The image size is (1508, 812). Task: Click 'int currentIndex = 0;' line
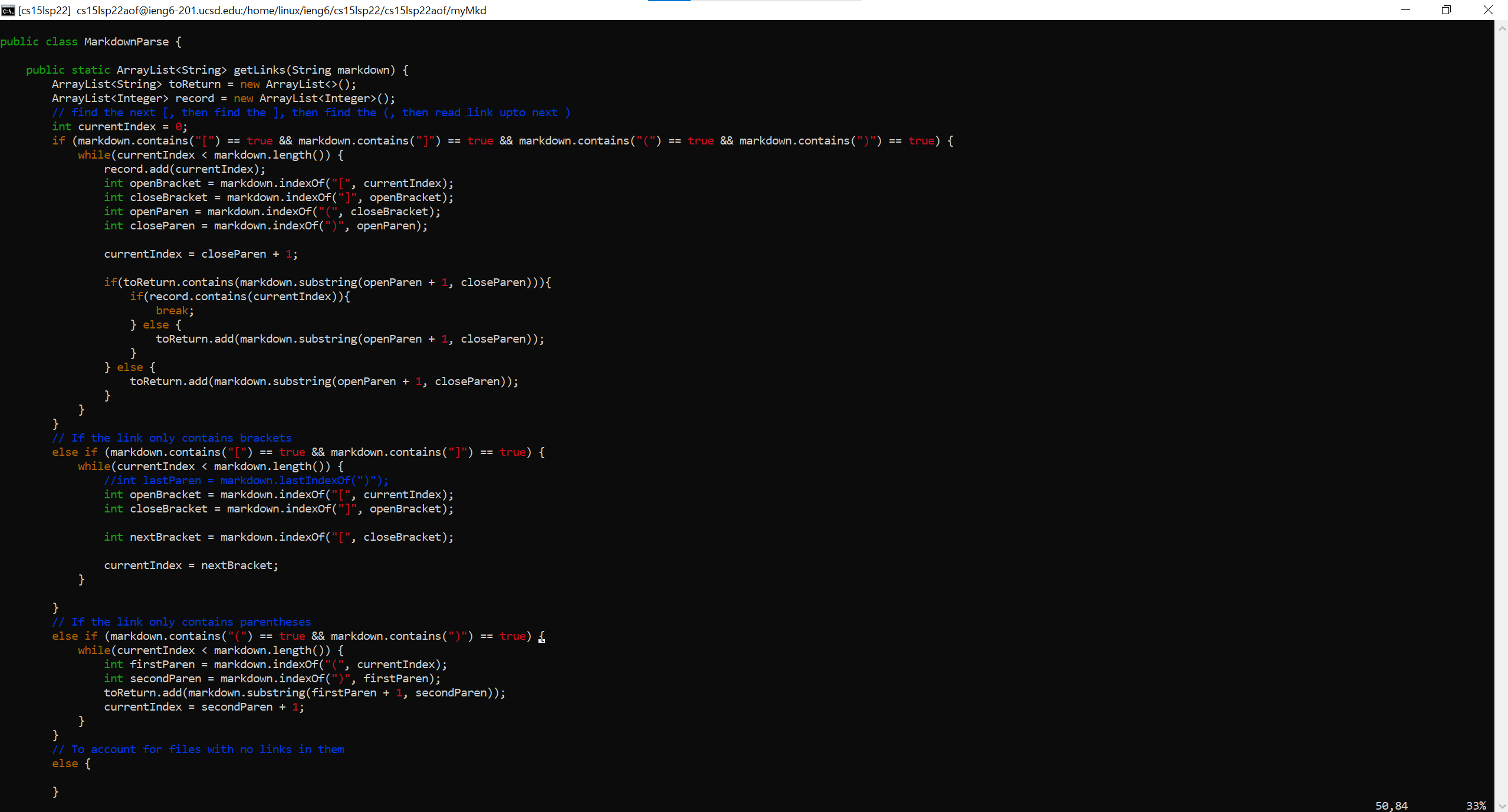click(x=119, y=127)
